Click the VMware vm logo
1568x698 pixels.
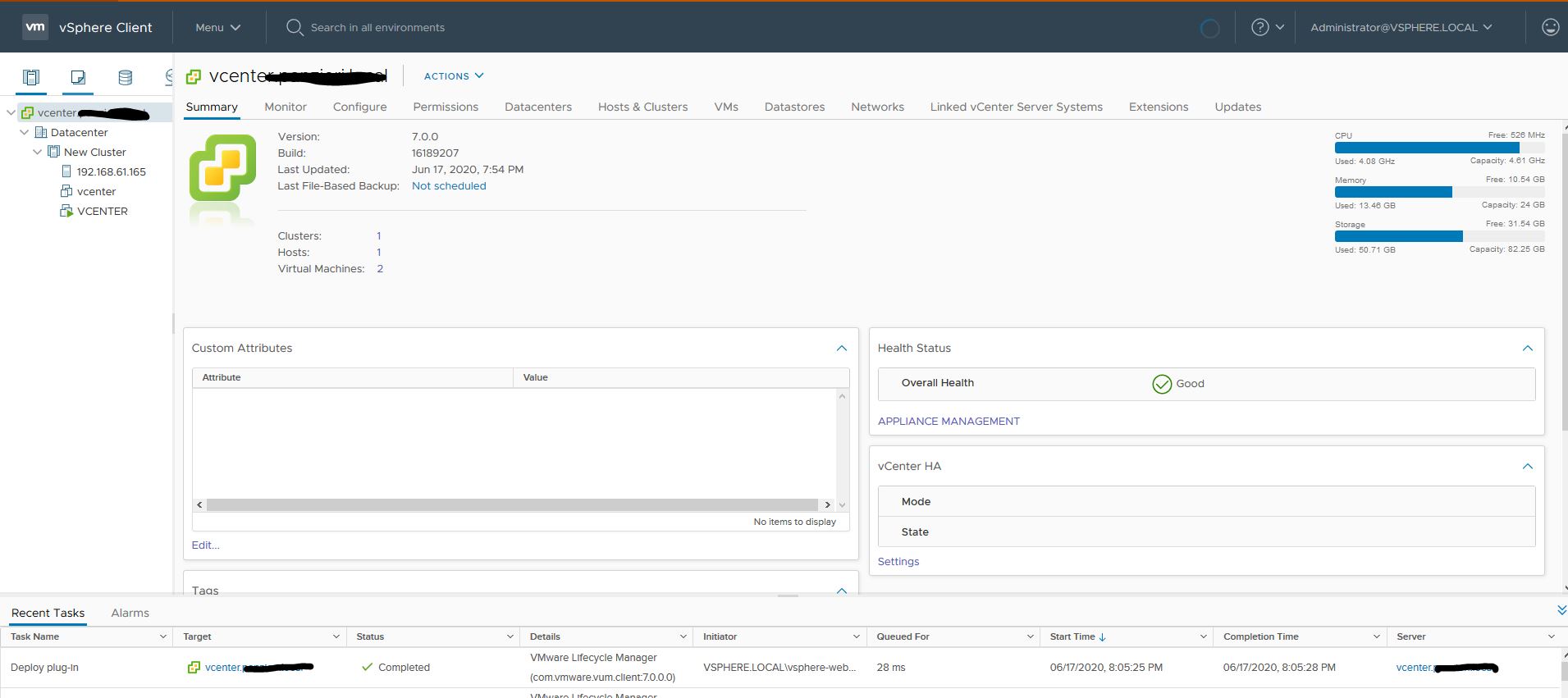point(35,27)
